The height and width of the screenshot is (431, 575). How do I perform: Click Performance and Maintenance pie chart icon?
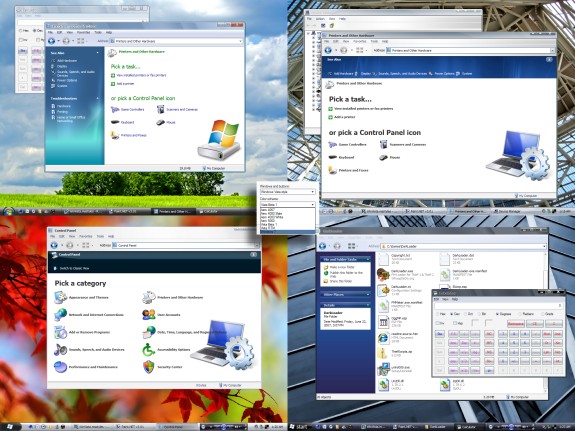tap(61, 366)
